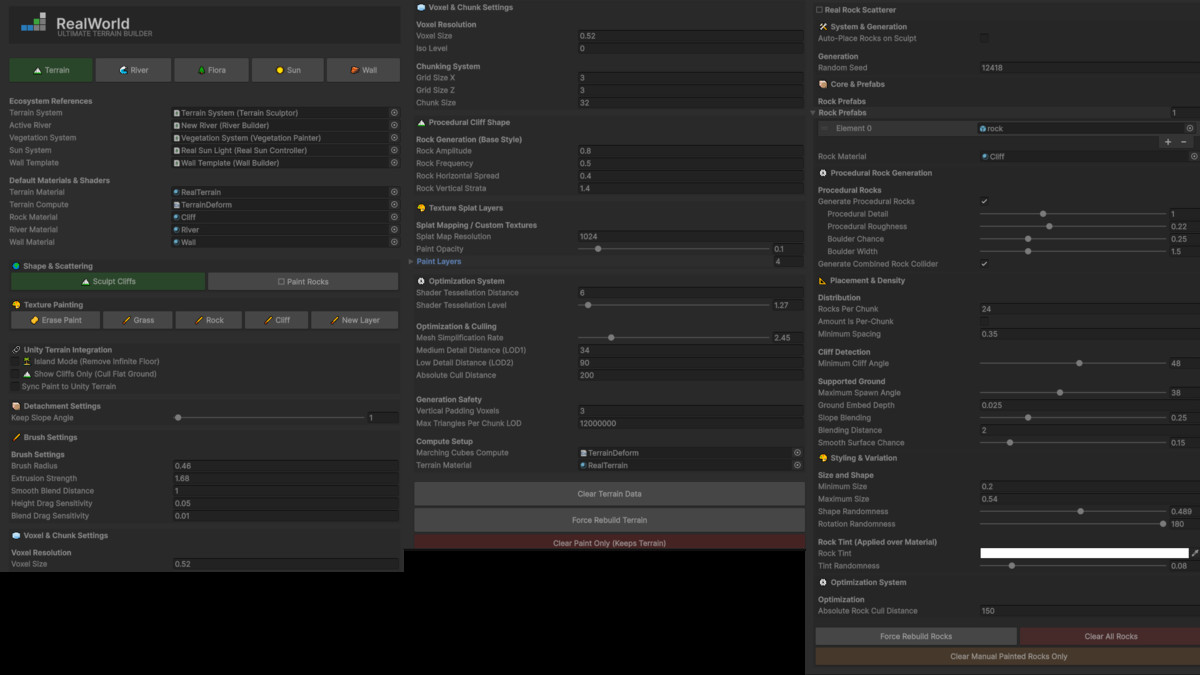
Task: Click the Random Seed input field
Action: click(1089, 68)
